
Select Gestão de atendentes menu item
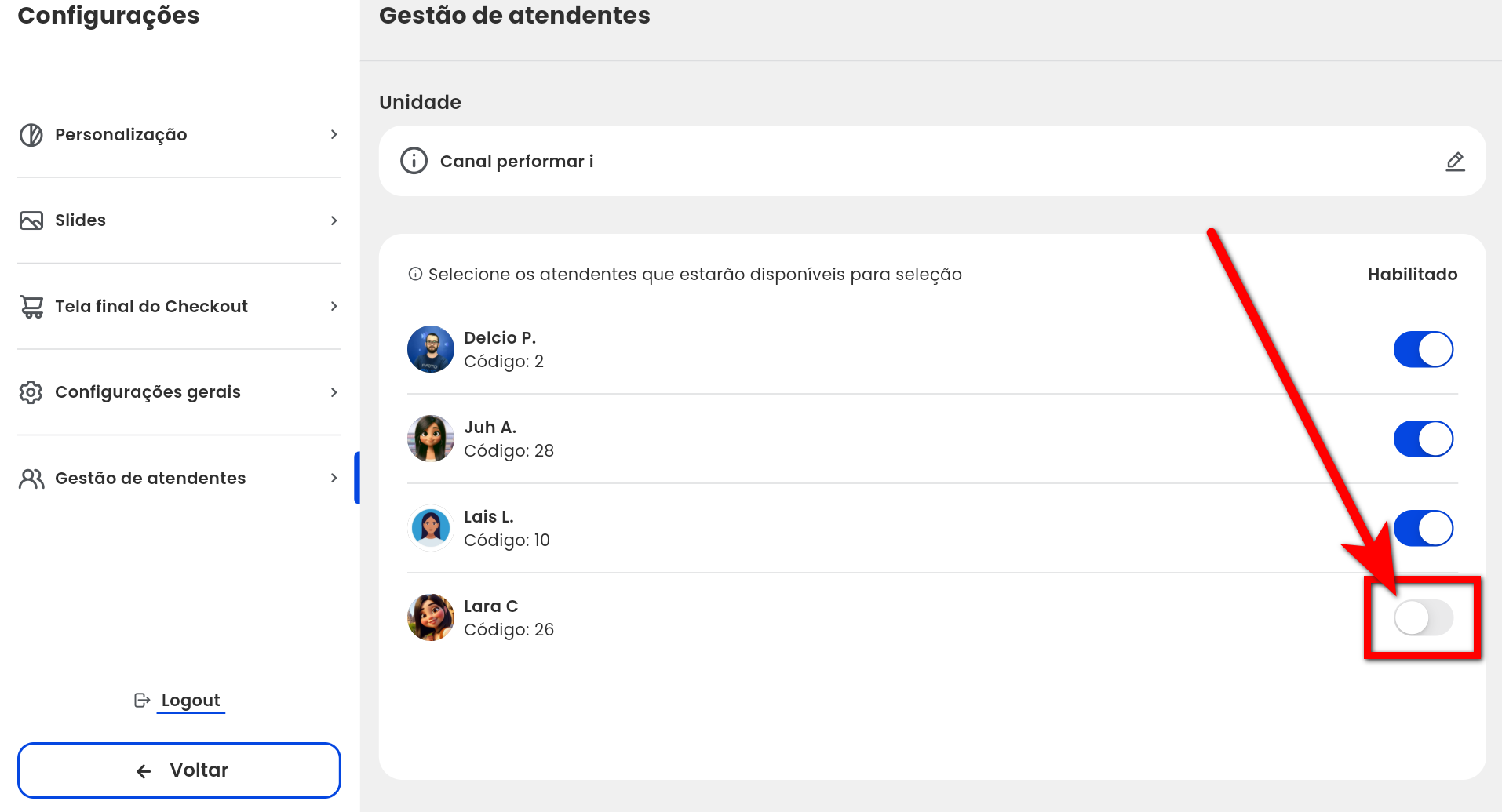179,479
